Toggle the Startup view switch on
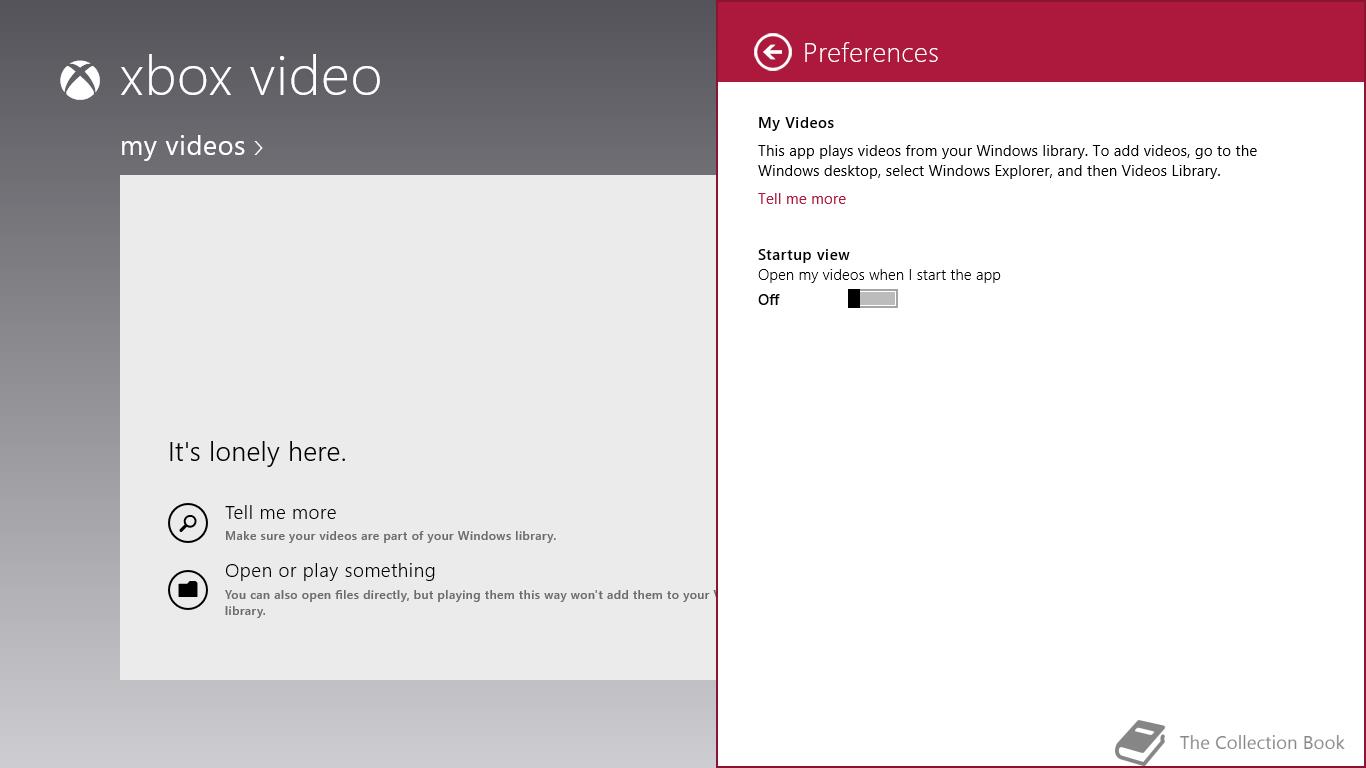This screenshot has width=1366, height=768. (872, 299)
